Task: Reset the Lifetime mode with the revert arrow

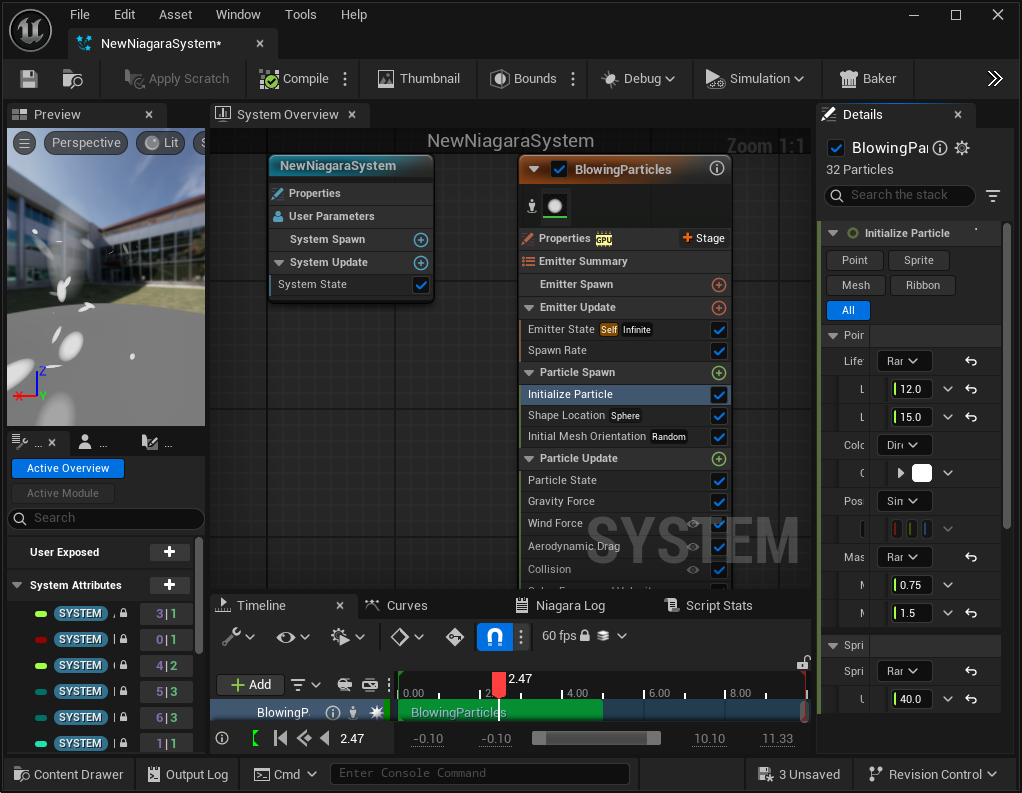Action: (x=971, y=361)
